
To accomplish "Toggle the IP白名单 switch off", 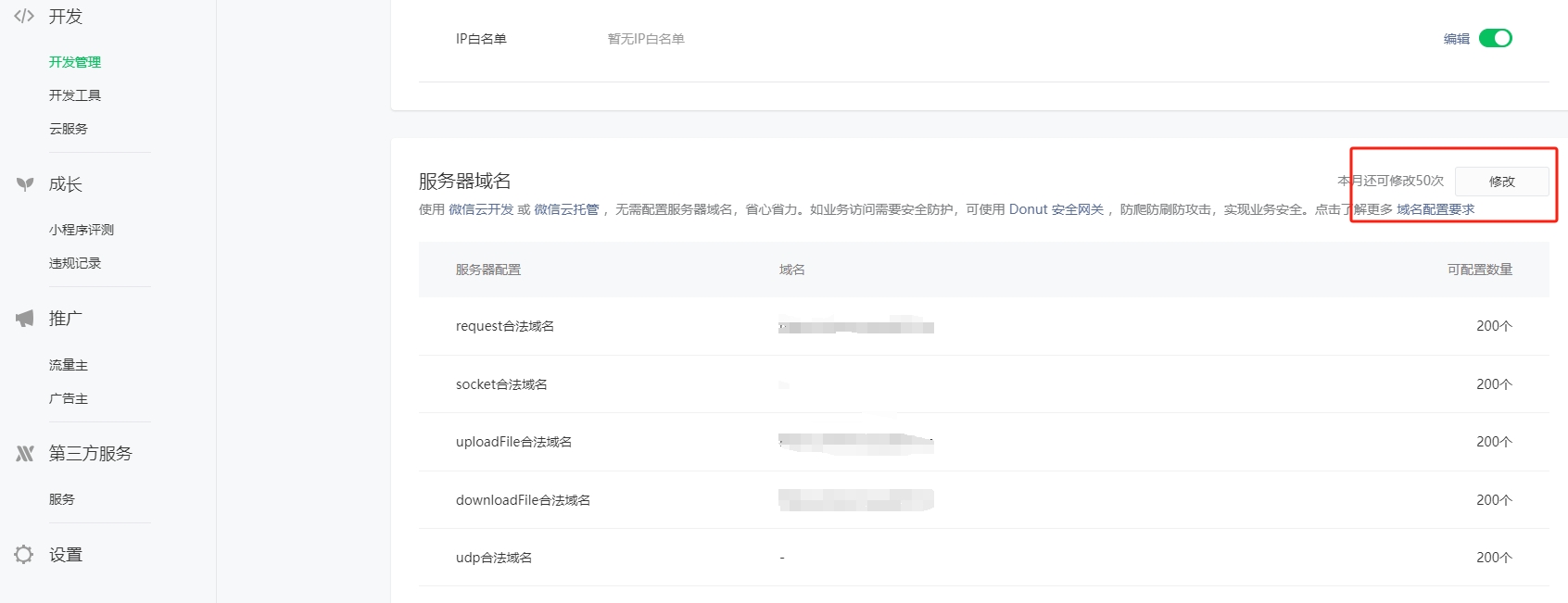I will pyautogui.click(x=1495, y=38).
